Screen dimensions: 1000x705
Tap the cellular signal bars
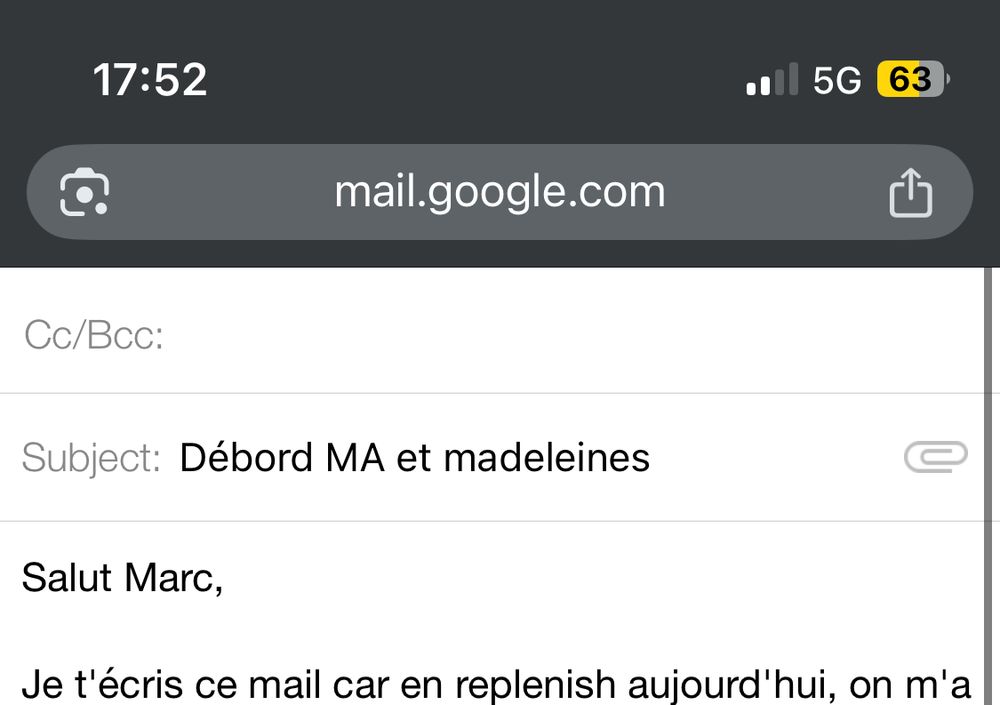(x=770, y=79)
